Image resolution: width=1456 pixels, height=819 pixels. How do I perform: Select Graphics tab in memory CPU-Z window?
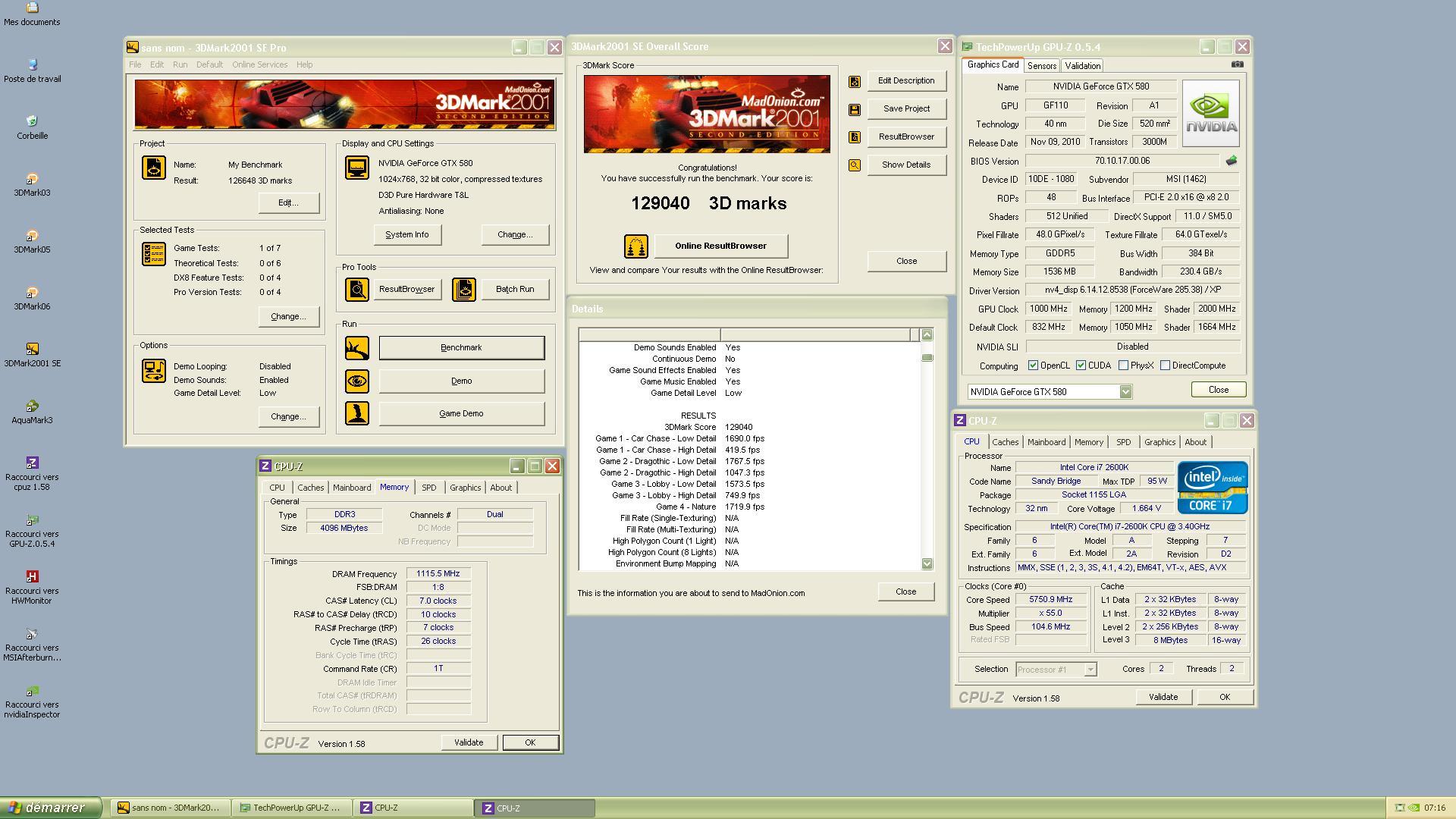coord(465,488)
